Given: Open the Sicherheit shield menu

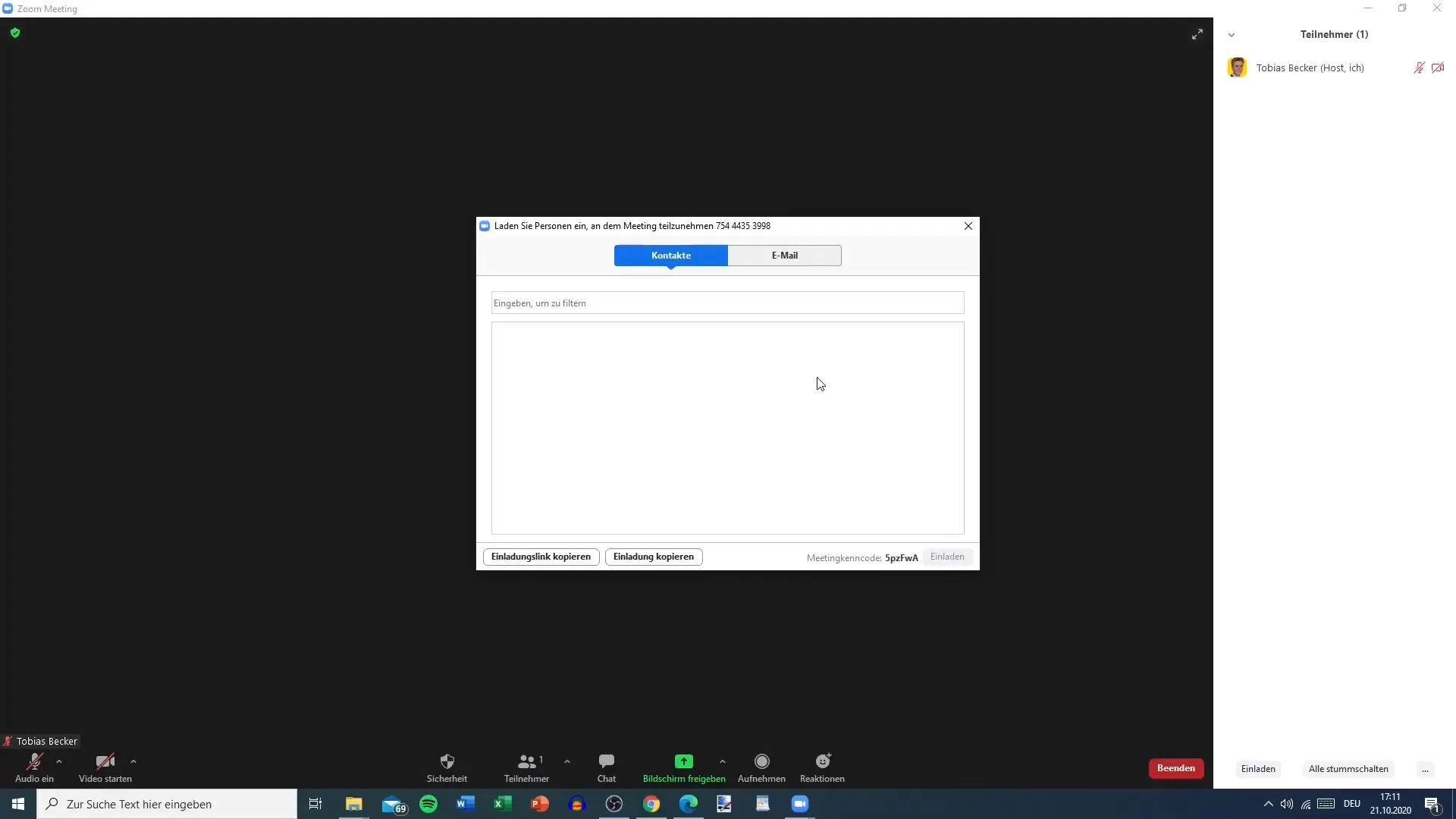Looking at the screenshot, I should pyautogui.click(x=447, y=767).
